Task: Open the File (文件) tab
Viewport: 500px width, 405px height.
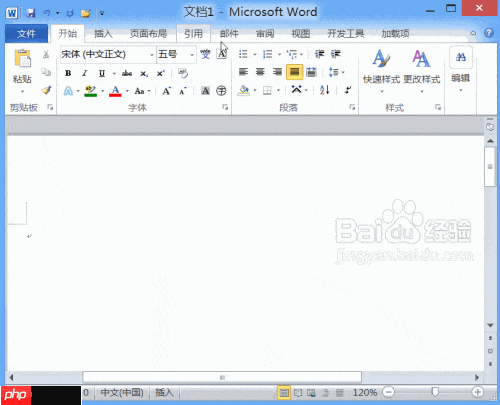Action: (x=27, y=33)
